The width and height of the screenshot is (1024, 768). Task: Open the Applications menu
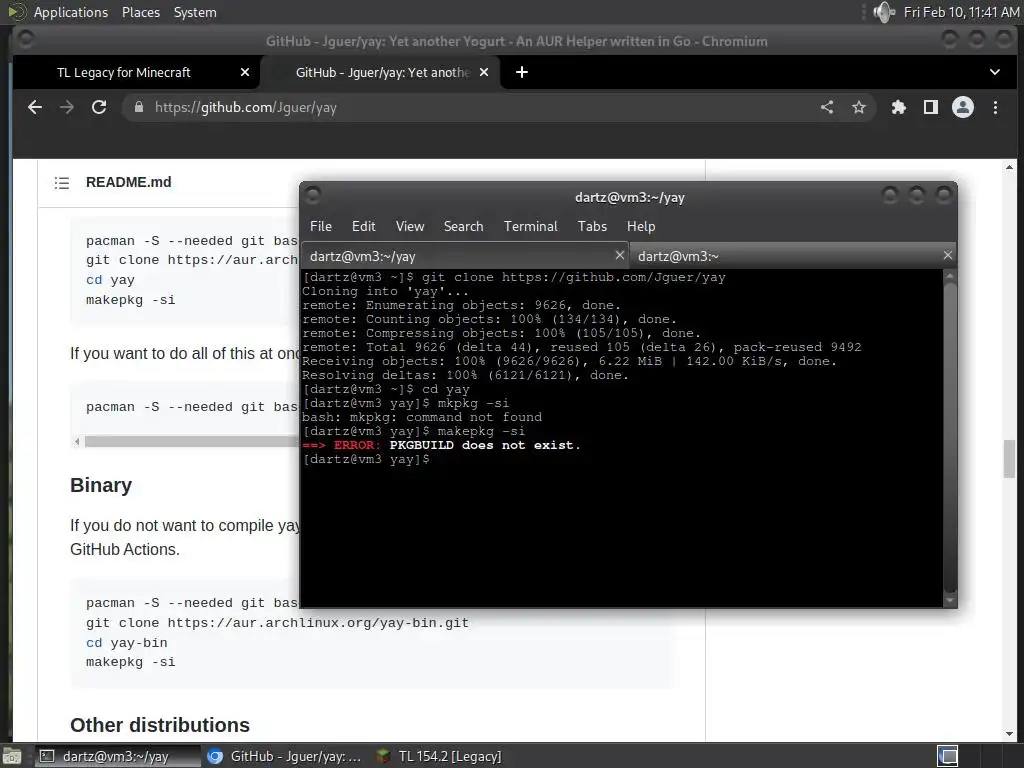click(71, 12)
